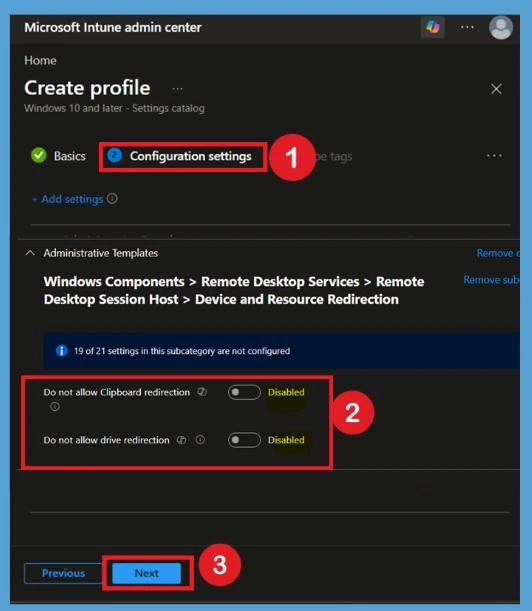Show more wizard steps ellipsis
532x611 pixels.
tap(494, 156)
